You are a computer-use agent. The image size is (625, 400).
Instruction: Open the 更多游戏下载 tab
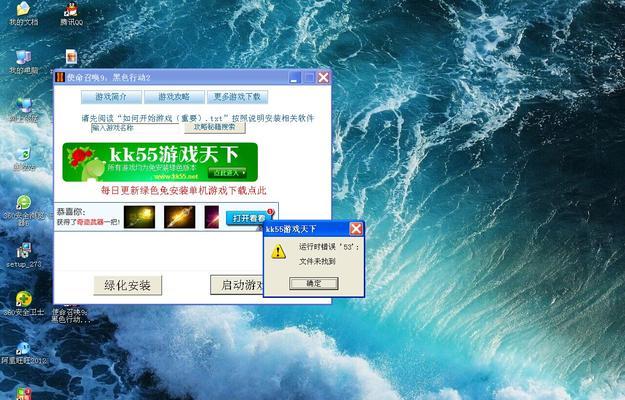click(x=237, y=97)
